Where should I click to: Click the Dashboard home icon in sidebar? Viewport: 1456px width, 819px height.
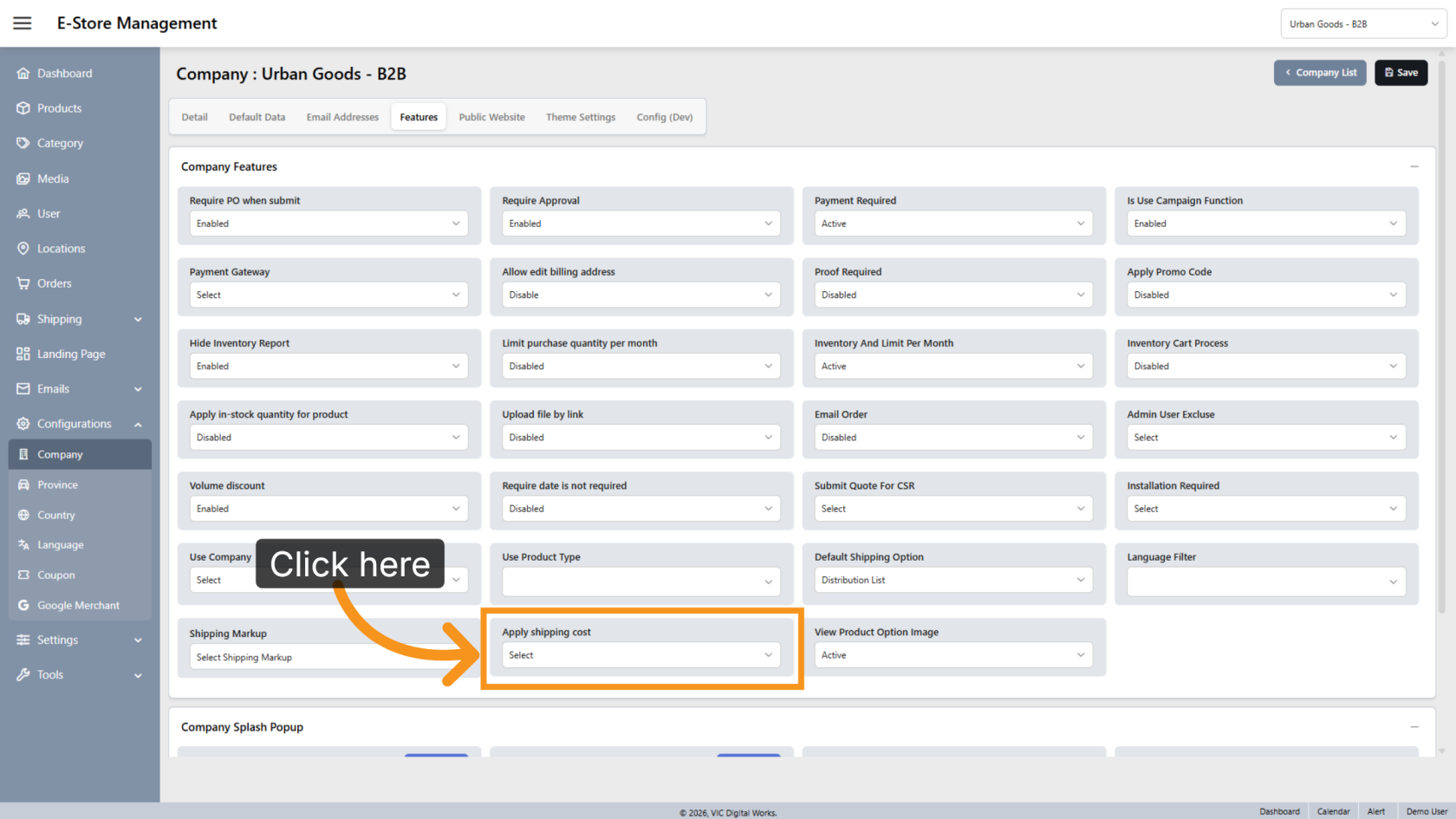pyautogui.click(x=23, y=74)
